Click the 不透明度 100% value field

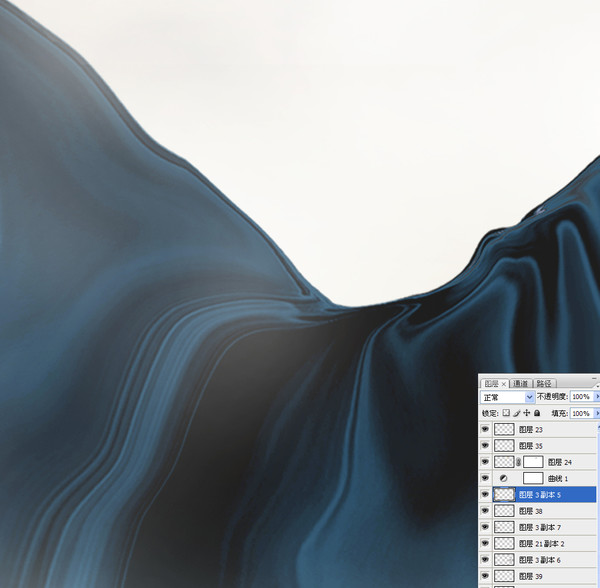click(x=582, y=397)
